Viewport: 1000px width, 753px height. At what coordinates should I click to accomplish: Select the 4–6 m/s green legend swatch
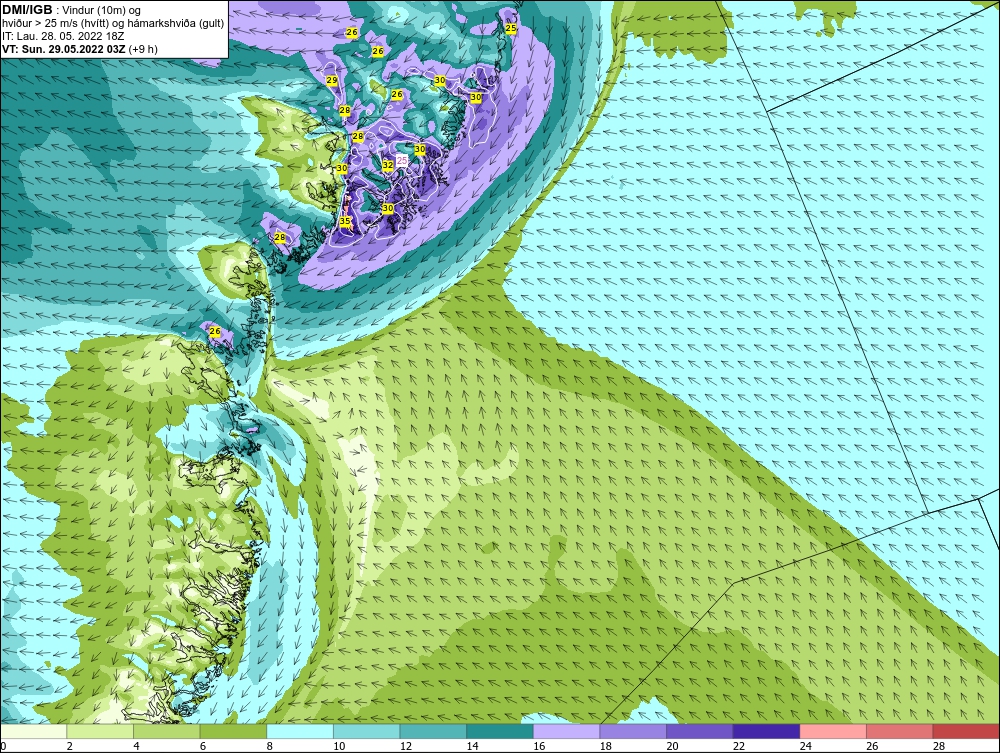point(166,731)
